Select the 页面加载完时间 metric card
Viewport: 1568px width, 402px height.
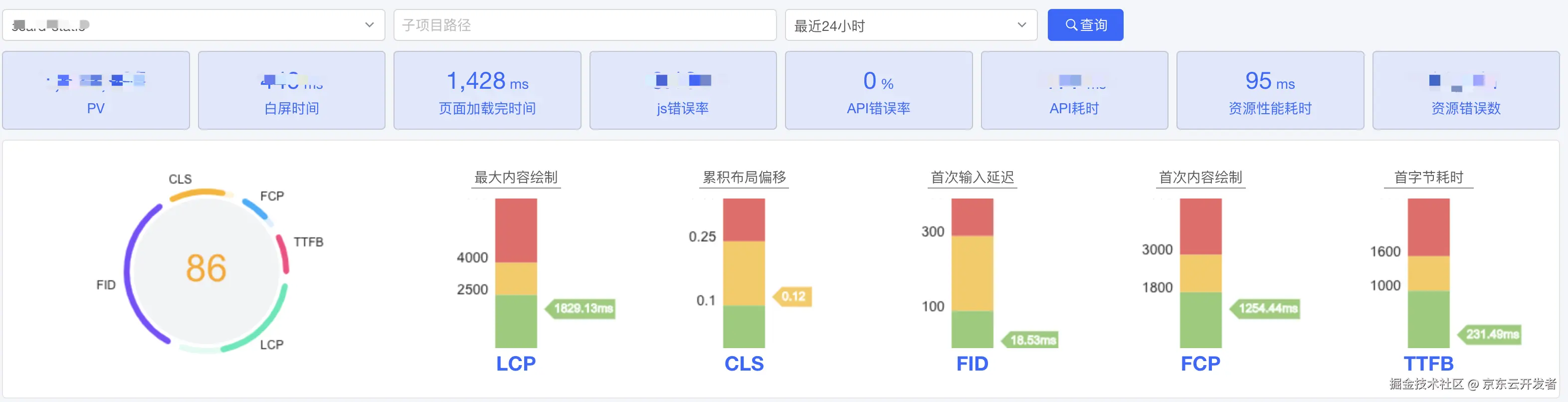[487, 90]
